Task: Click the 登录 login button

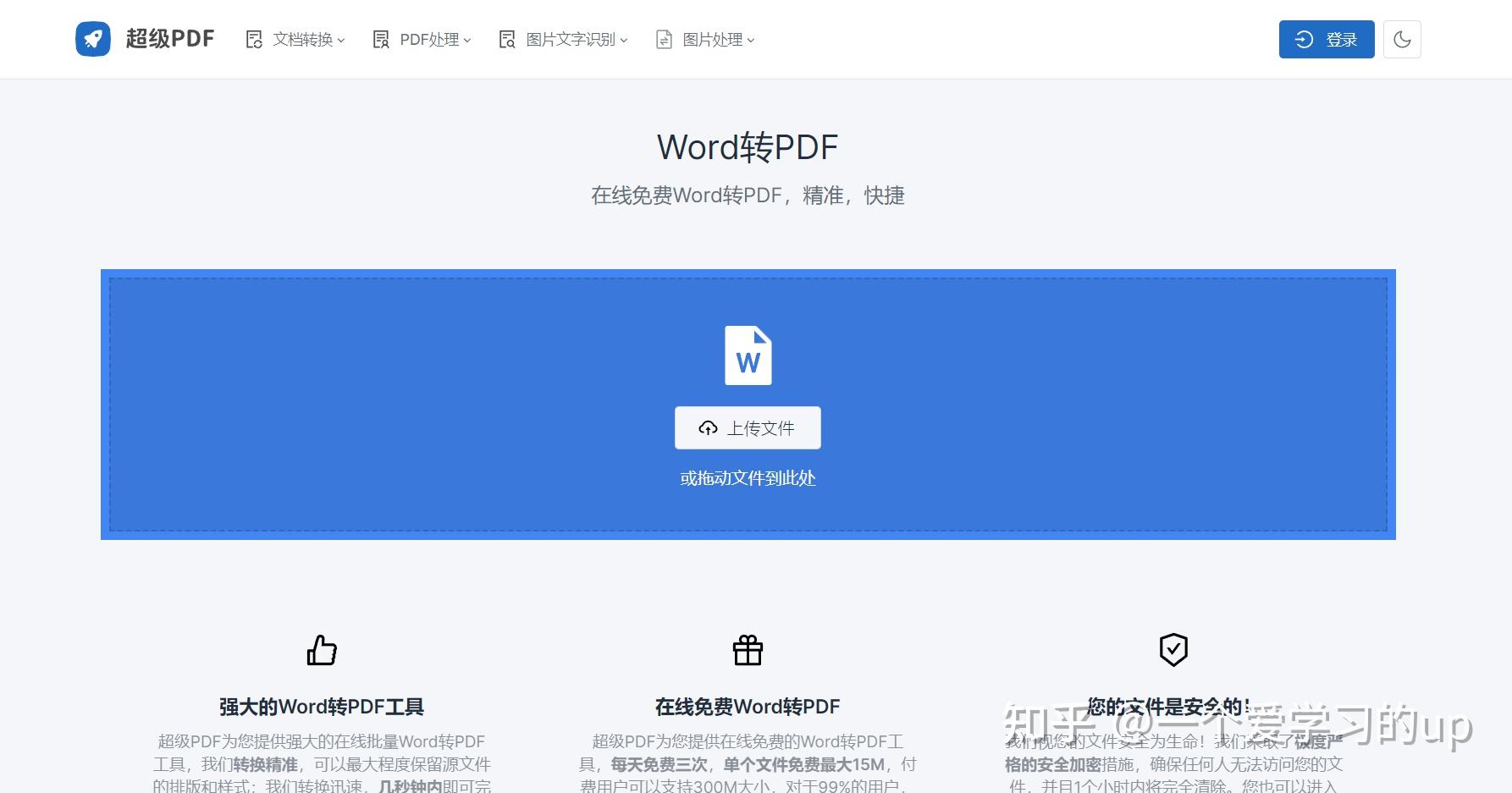Action: click(1327, 39)
